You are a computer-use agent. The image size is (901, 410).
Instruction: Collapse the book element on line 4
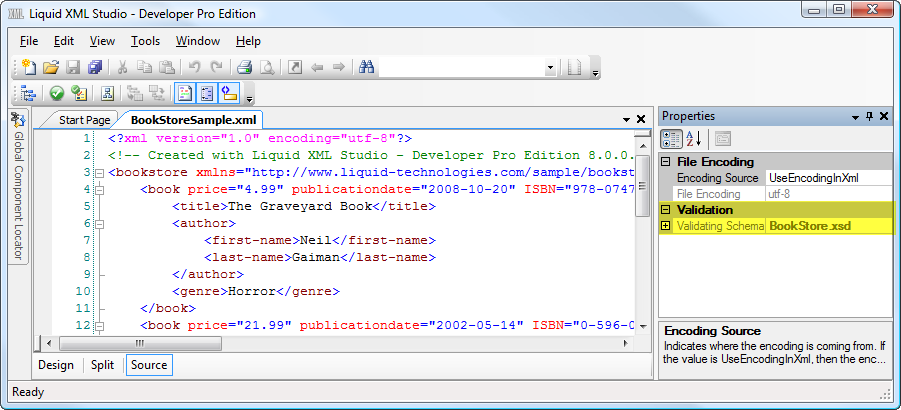point(99,189)
